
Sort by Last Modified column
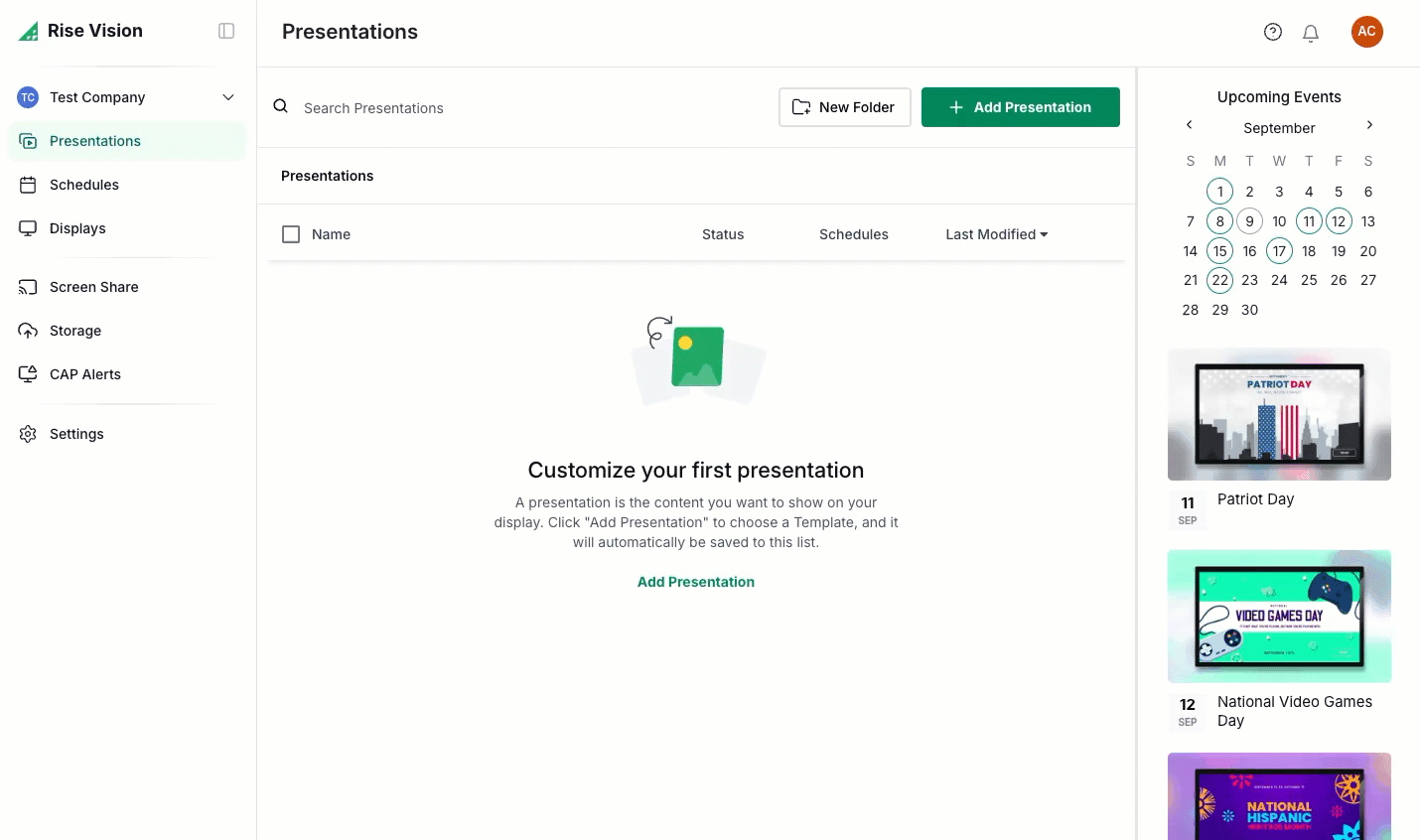pyautogui.click(x=995, y=234)
